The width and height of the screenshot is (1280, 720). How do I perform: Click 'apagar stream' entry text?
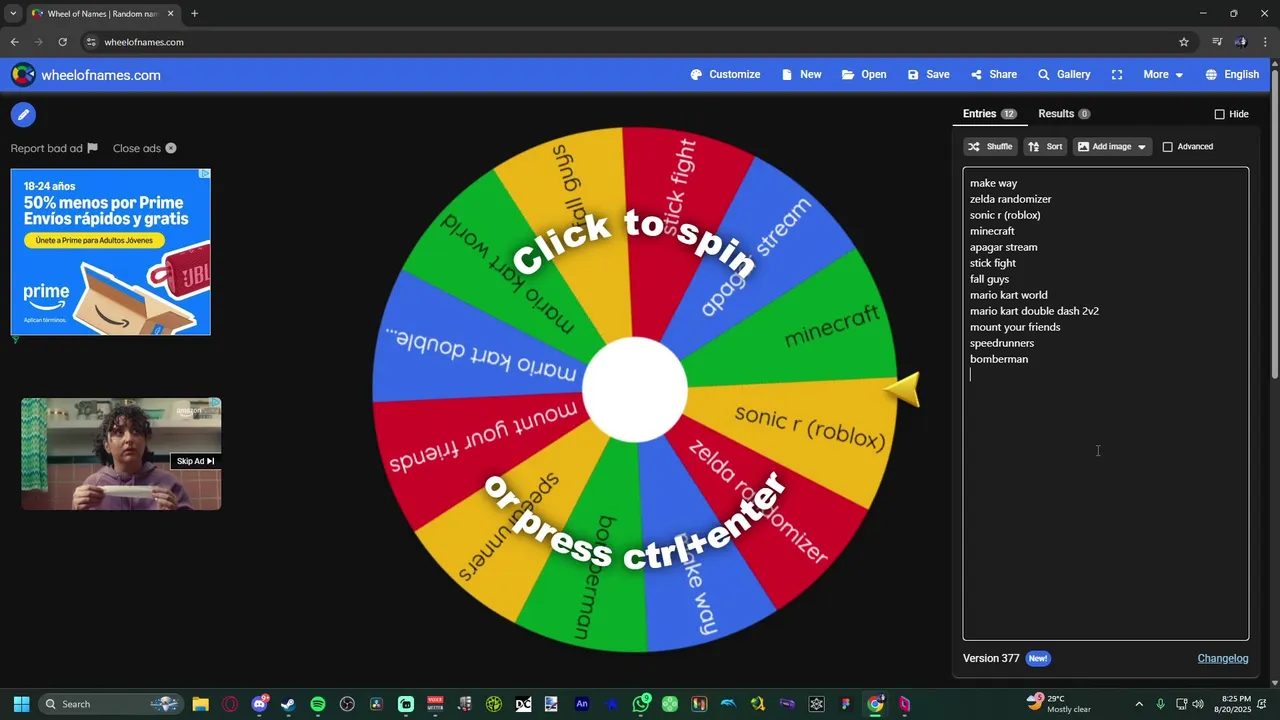[x=1003, y=247]
